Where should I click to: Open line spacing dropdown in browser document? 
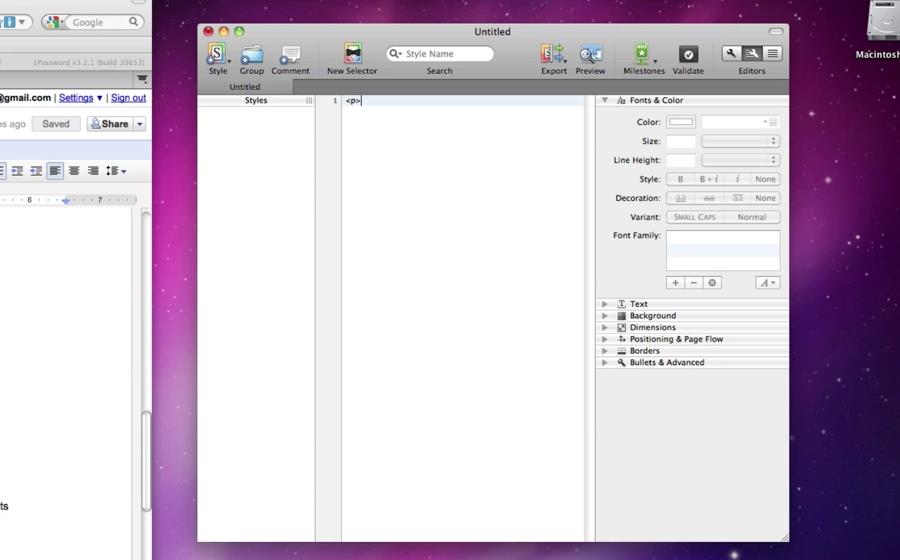[116, 171]
